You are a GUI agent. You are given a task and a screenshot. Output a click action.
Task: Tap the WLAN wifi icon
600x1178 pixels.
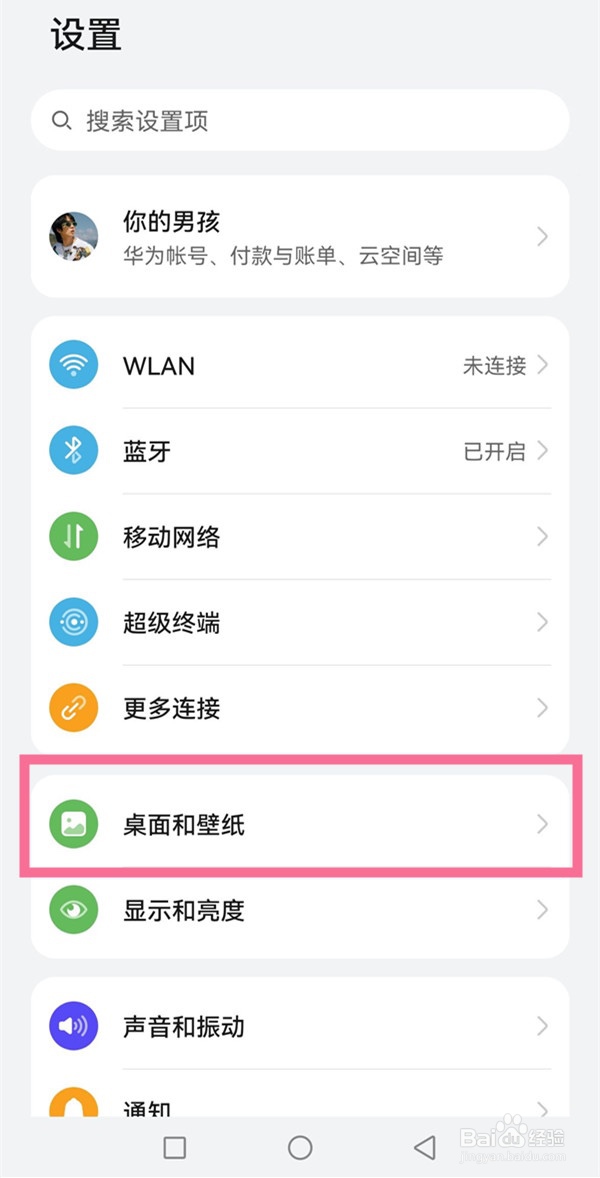click(74, 365)
